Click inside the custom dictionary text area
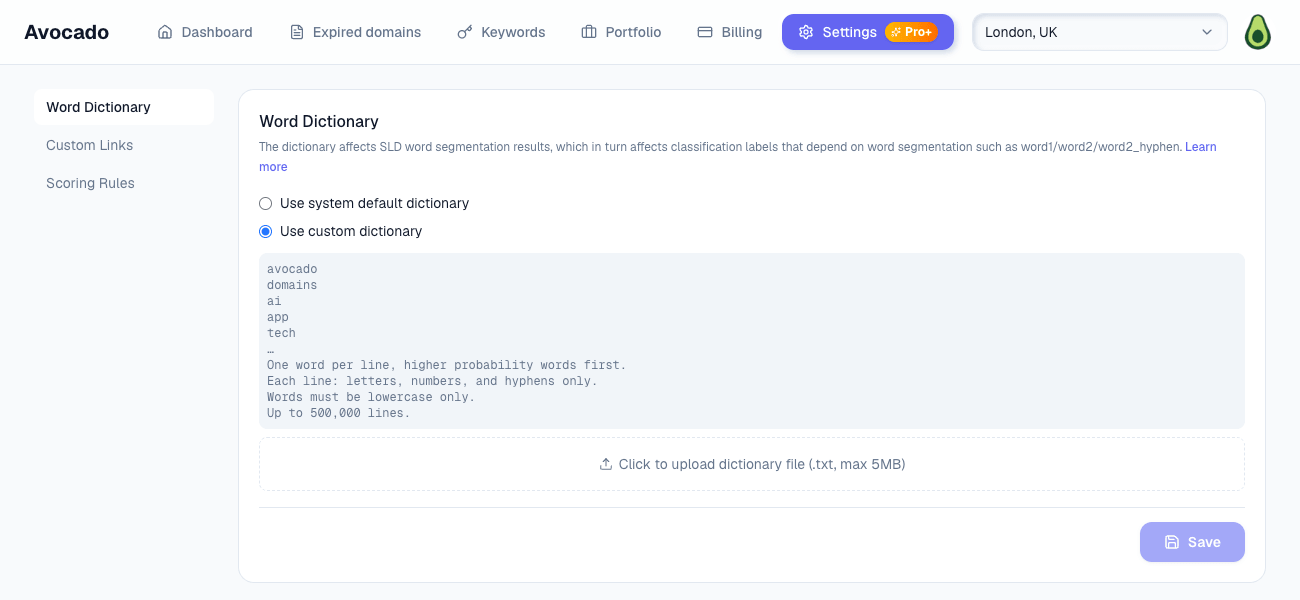The width and height of the screenshot is (1300, 600). point(752,341)
